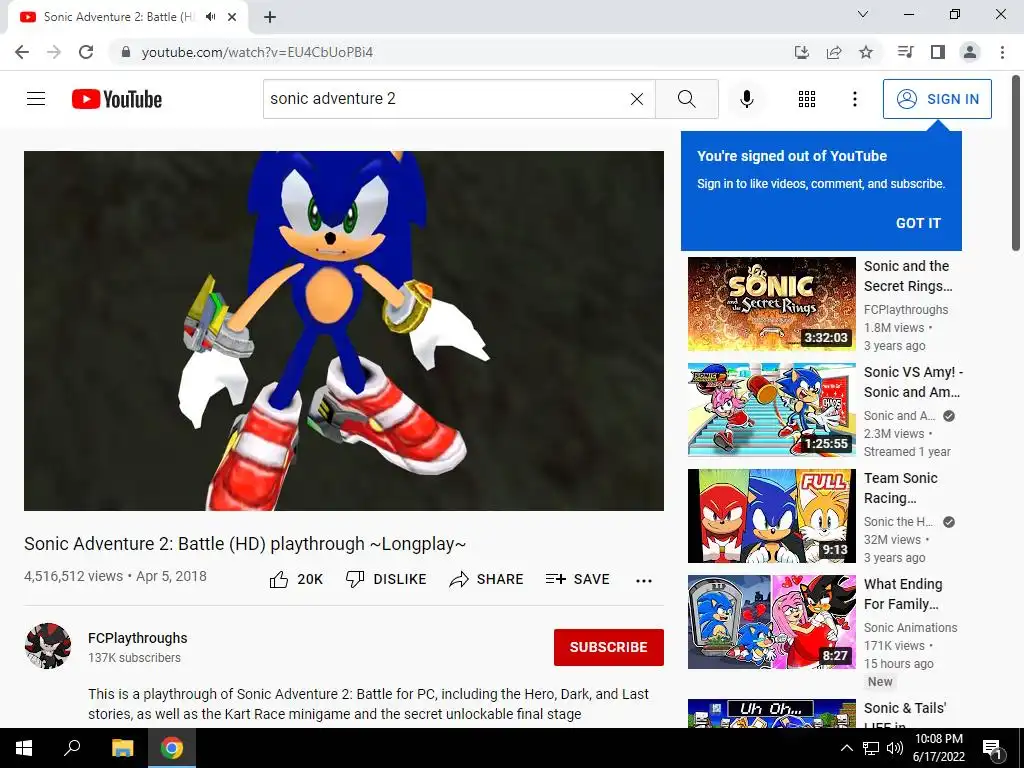Open What Ending For Family thumbnail
This screenshot has height=768, width=1024.
pos(771,622)
